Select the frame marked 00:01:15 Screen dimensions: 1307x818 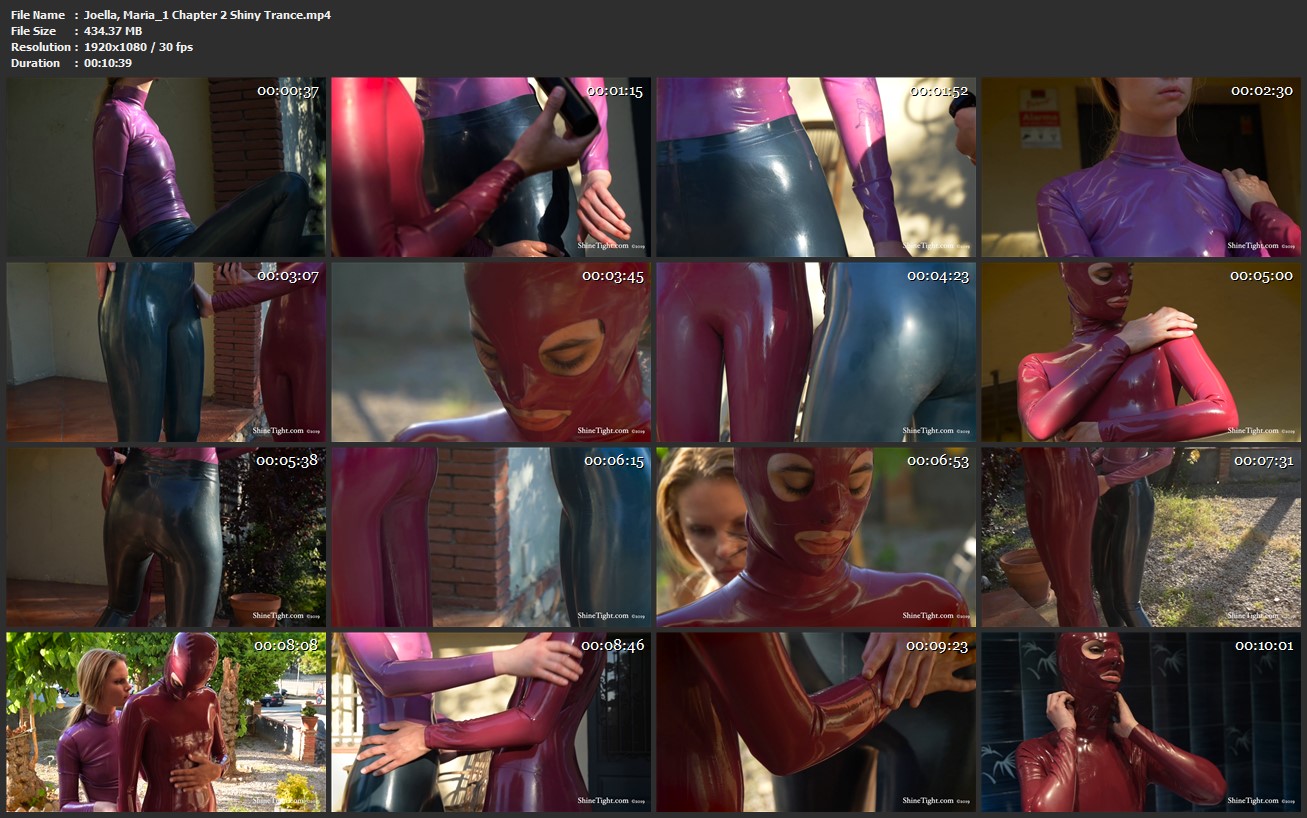click(491, 167)
